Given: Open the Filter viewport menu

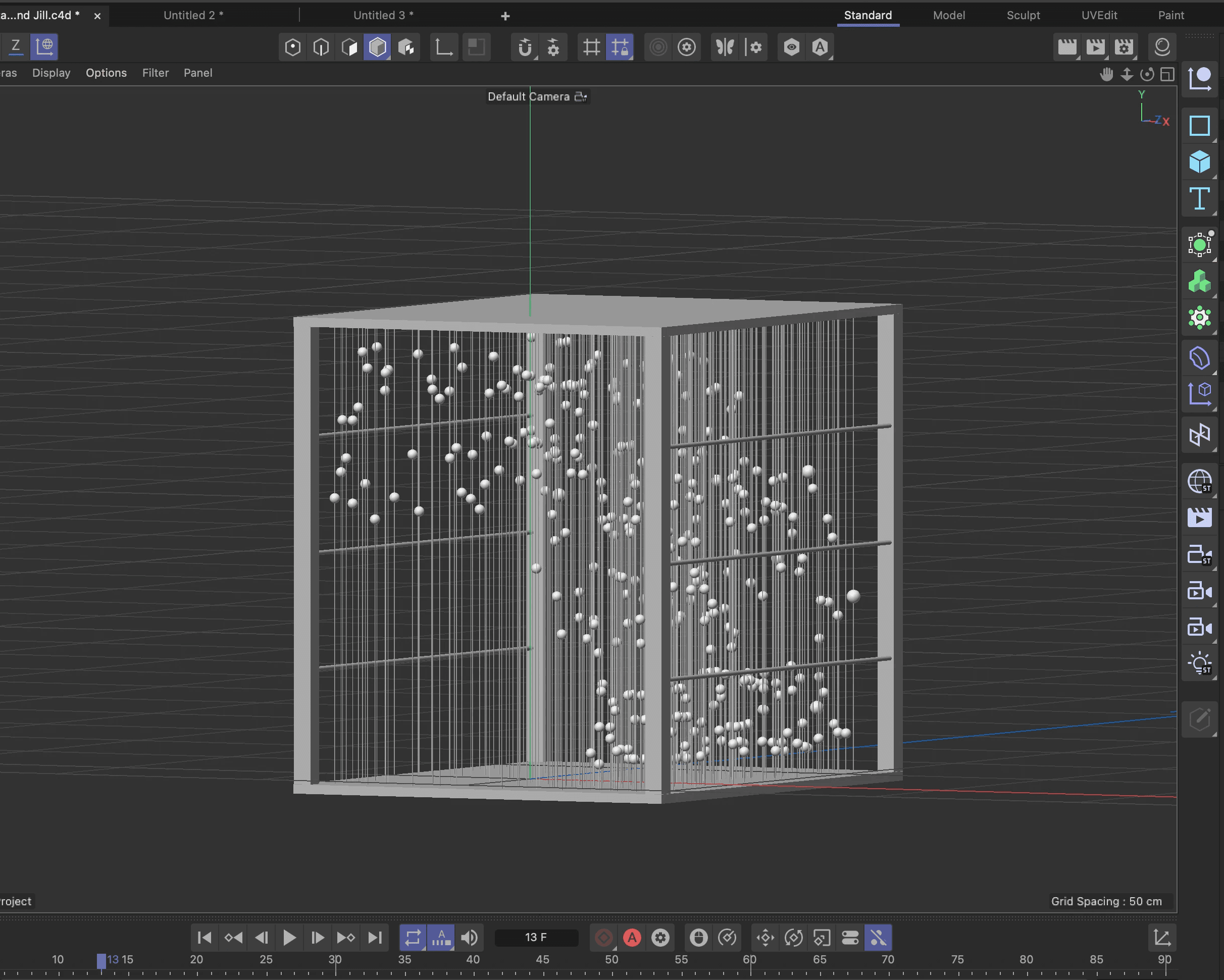Looking at the screenshot, I should [x=155, y=73].
